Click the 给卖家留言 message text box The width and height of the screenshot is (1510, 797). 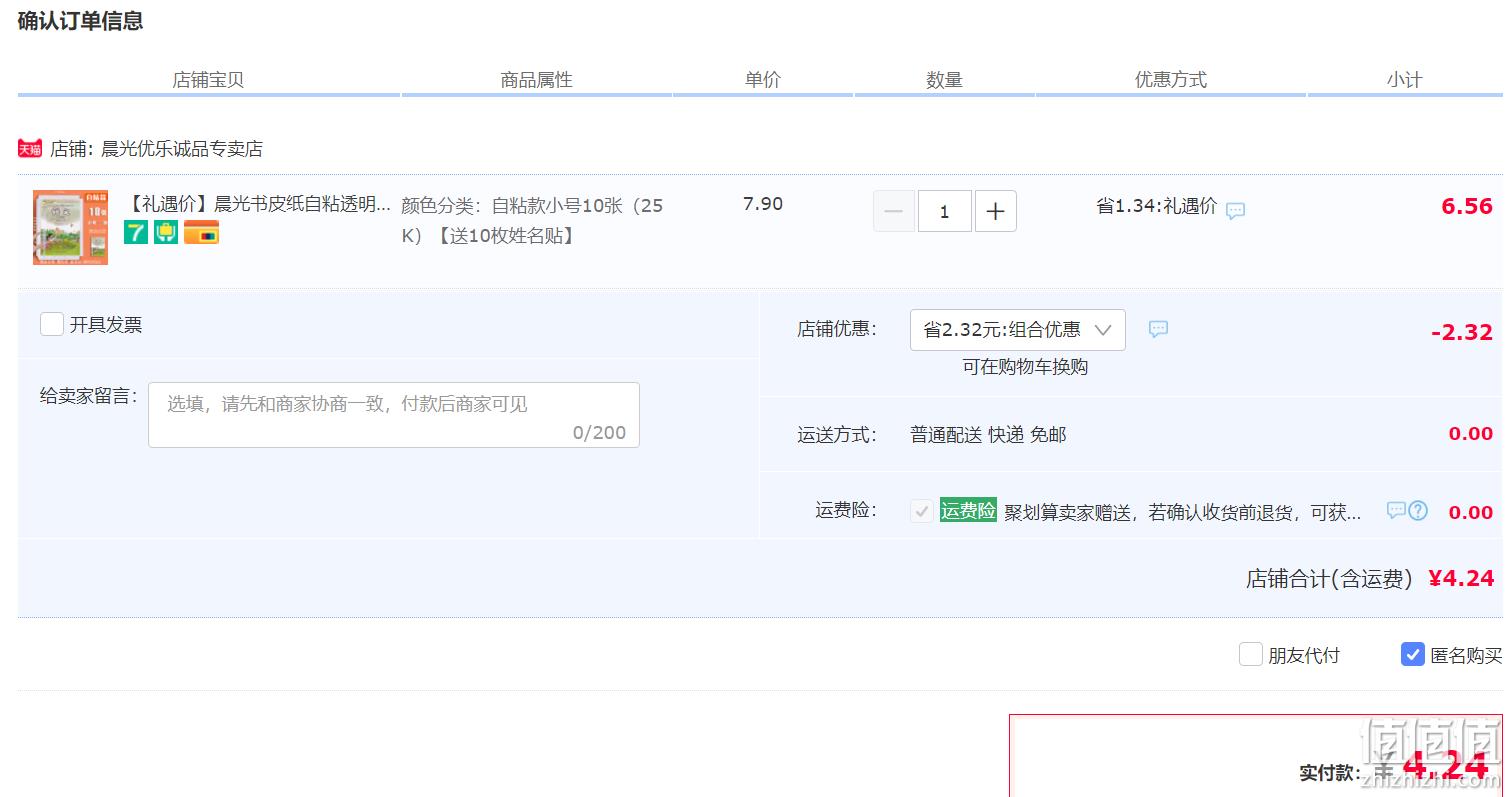[394, 415]
